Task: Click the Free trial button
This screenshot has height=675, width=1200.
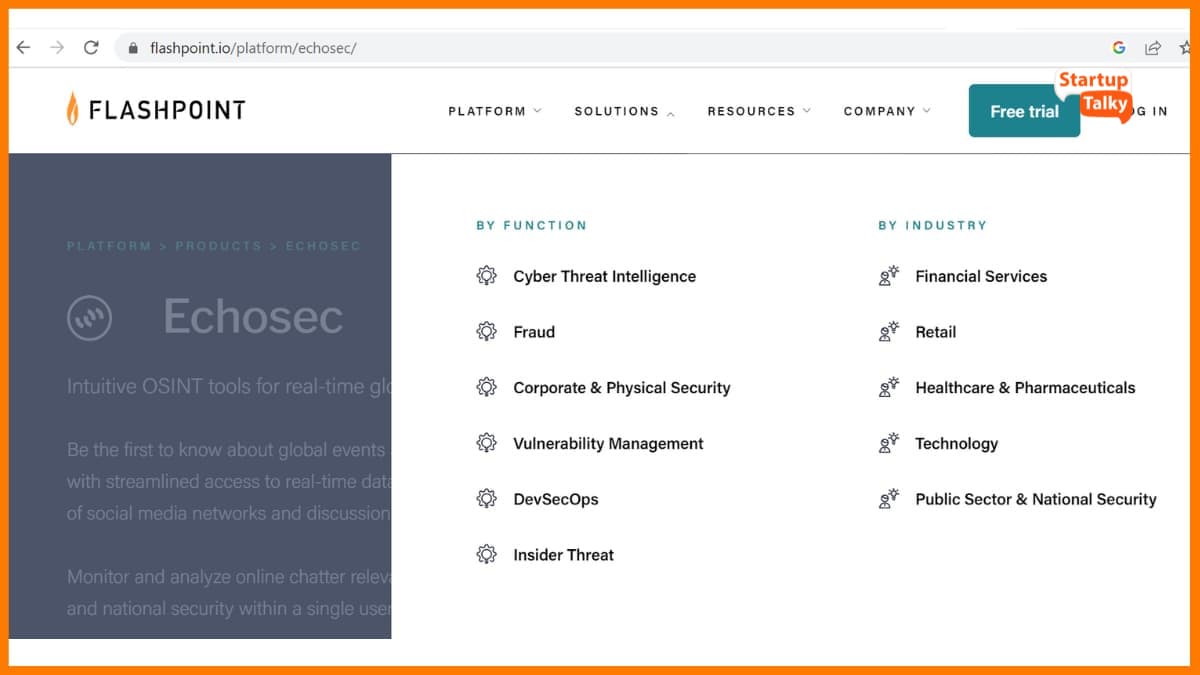Action: 1023,111
